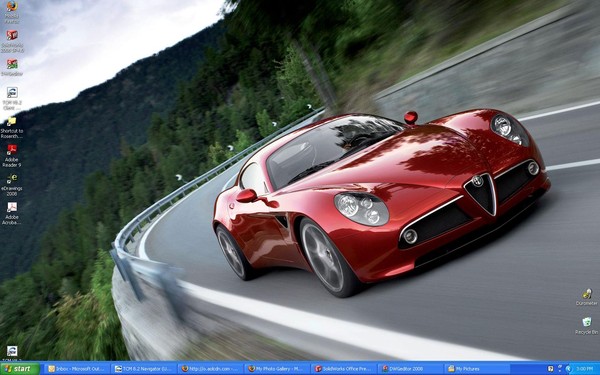Select the DWGeditor desktop icon

click(x=12, y=67)
